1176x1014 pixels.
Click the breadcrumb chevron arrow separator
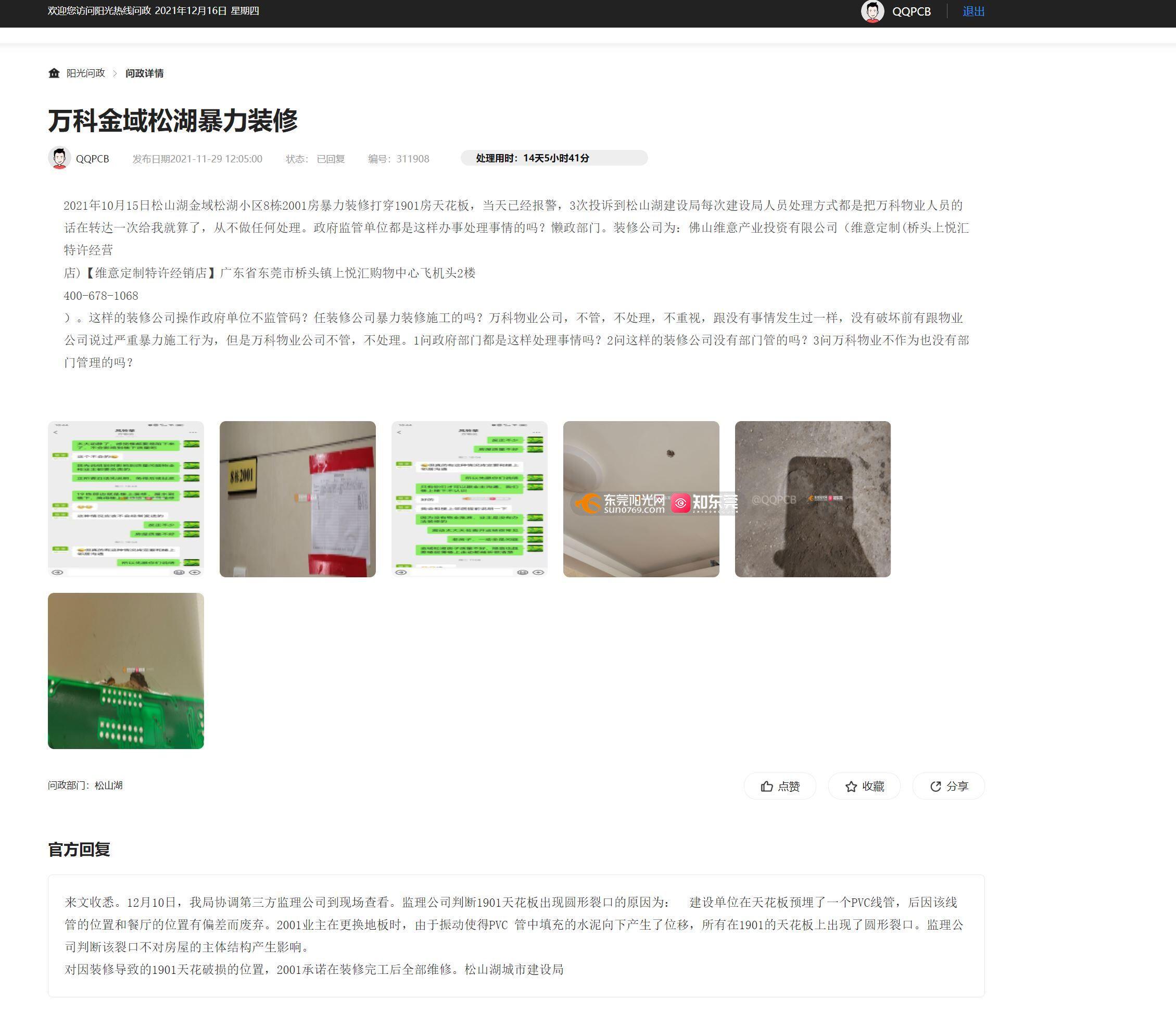click(x=115, y=73)
